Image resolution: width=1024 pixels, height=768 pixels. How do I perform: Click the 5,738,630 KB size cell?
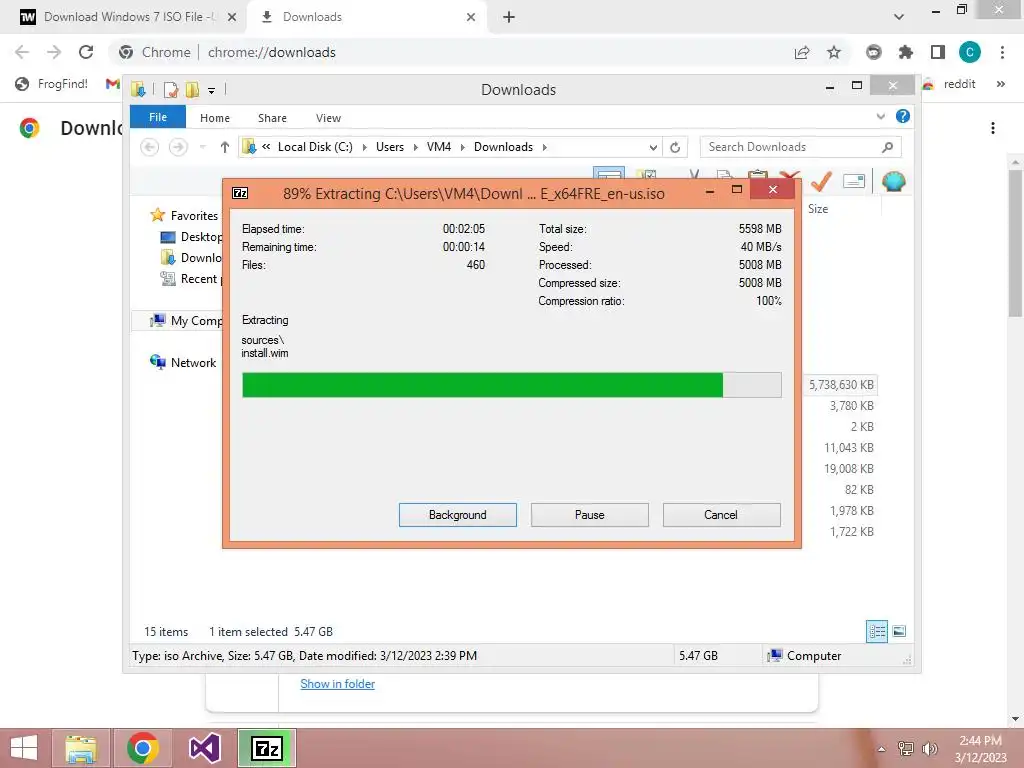(841, 385)
